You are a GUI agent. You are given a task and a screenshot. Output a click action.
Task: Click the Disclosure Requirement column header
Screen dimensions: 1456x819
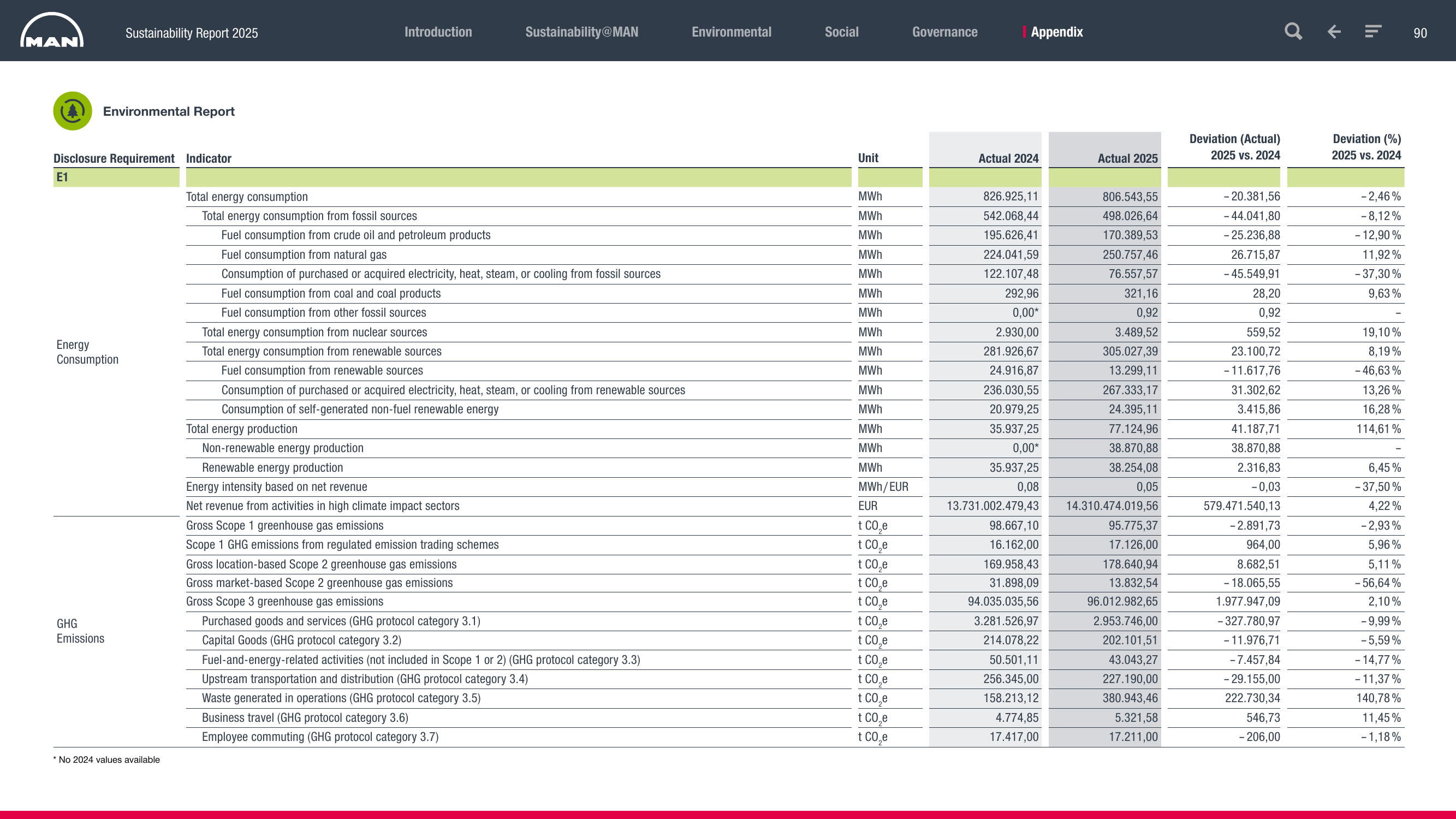pyautogui.click(x=114, y=158)
